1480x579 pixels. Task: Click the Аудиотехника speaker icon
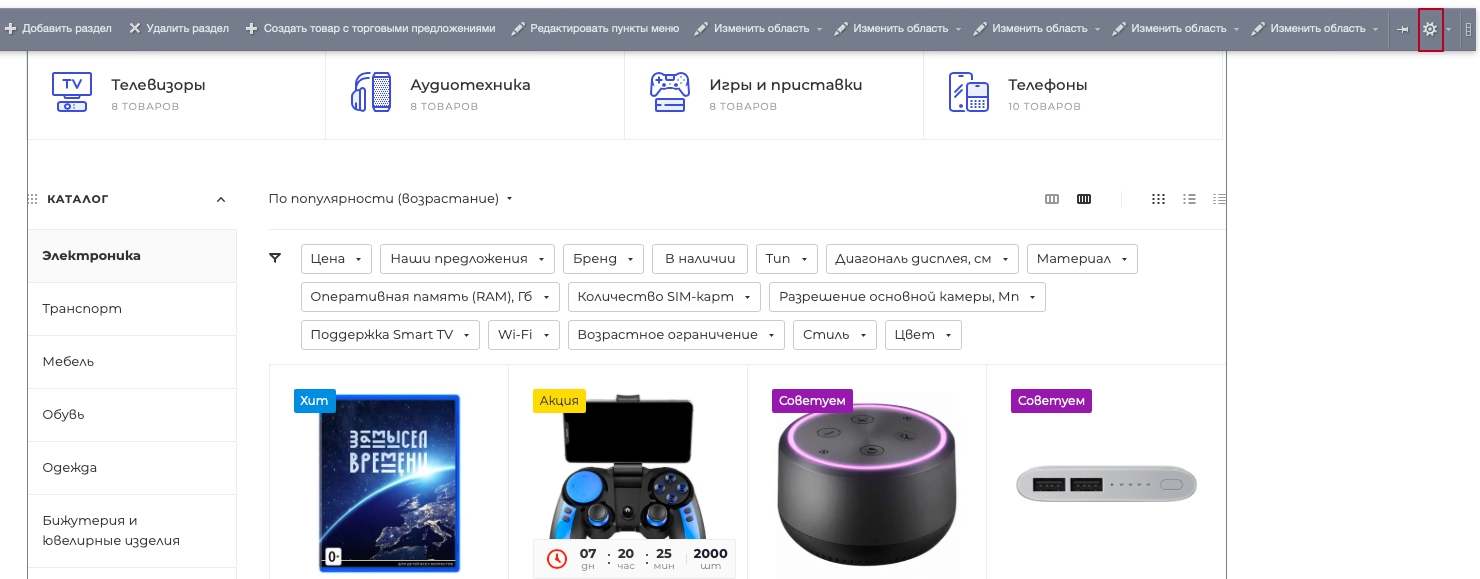coord(371,92)
